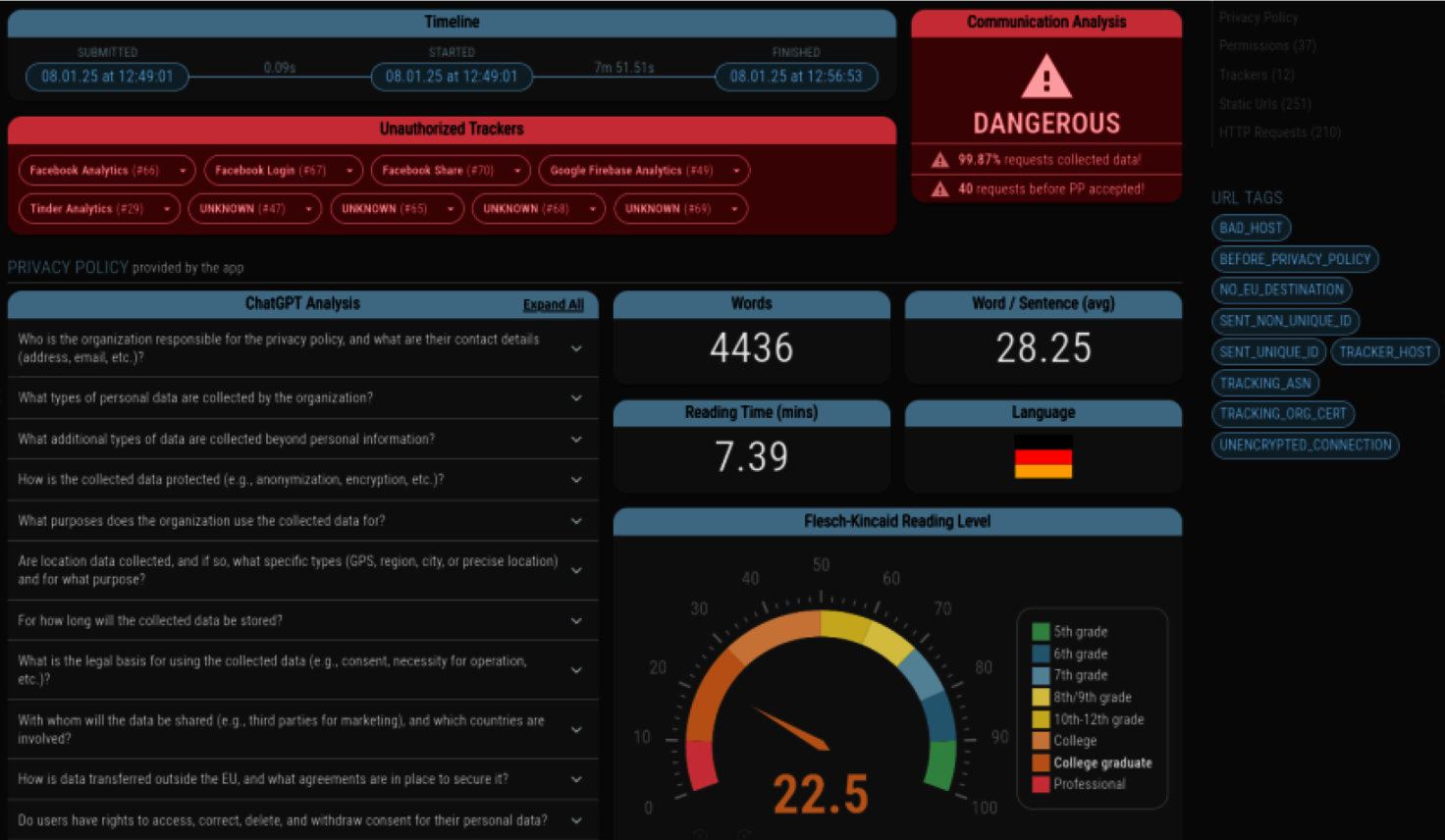Open the Tinder Analytics tracker dropdown
Viewport: 1445px width, 840px height.
pos(167,209)
